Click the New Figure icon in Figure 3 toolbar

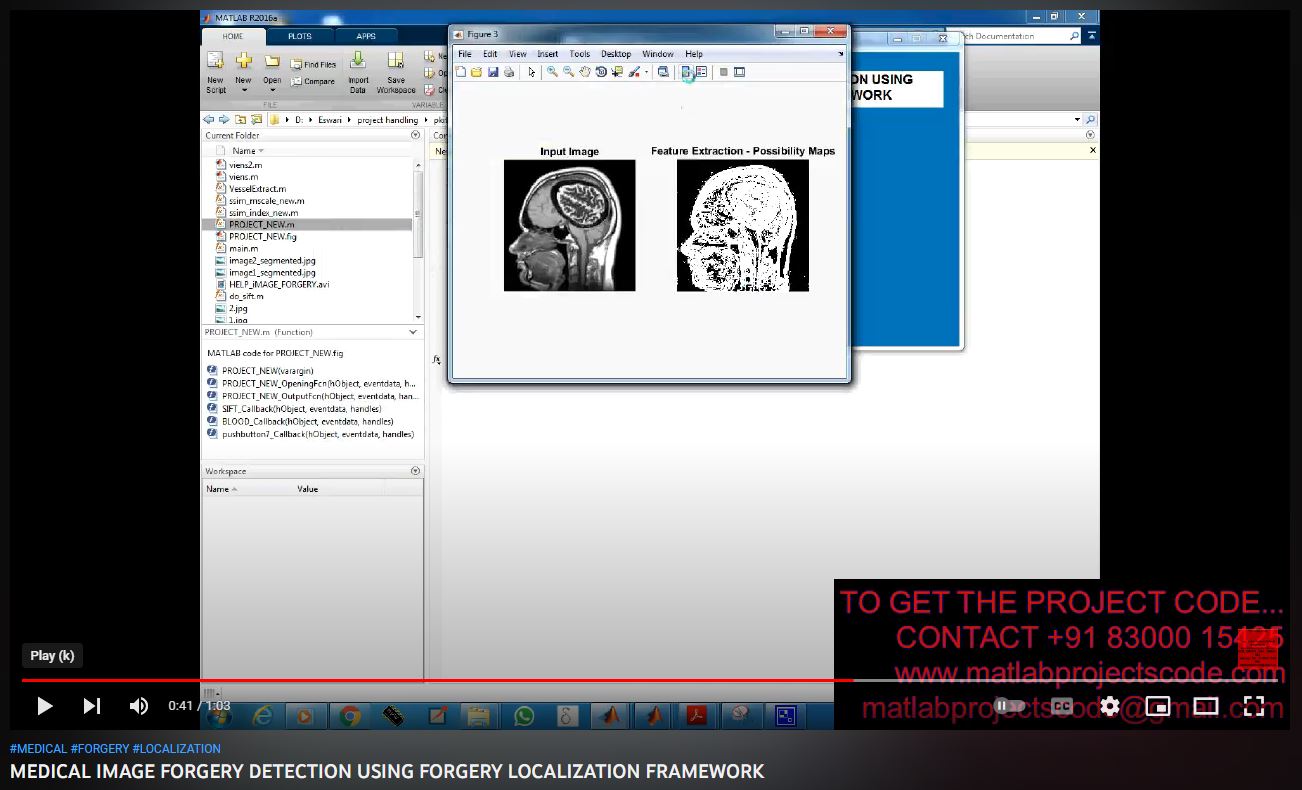coord(461,72)
